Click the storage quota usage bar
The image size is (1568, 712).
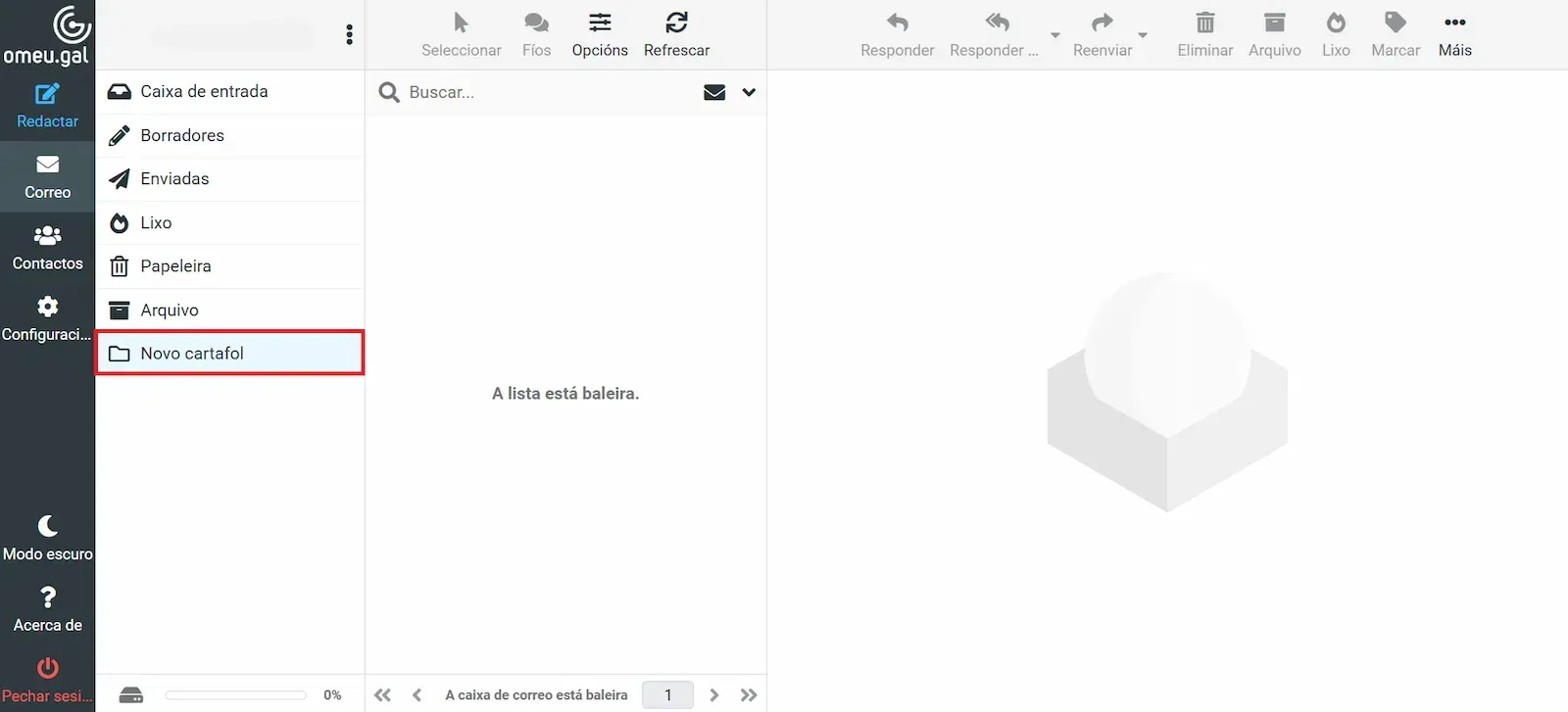pyautogui.click(x=235, y=695)
